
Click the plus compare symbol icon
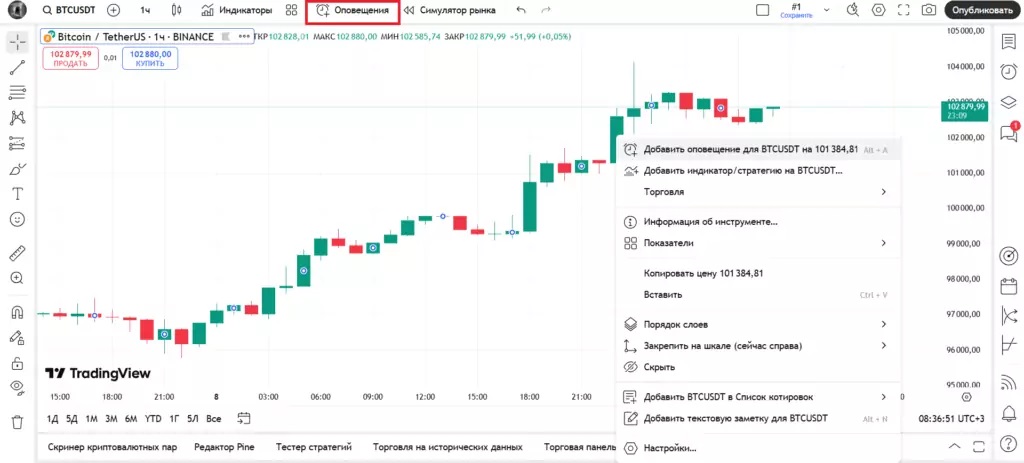click(114, 10)
